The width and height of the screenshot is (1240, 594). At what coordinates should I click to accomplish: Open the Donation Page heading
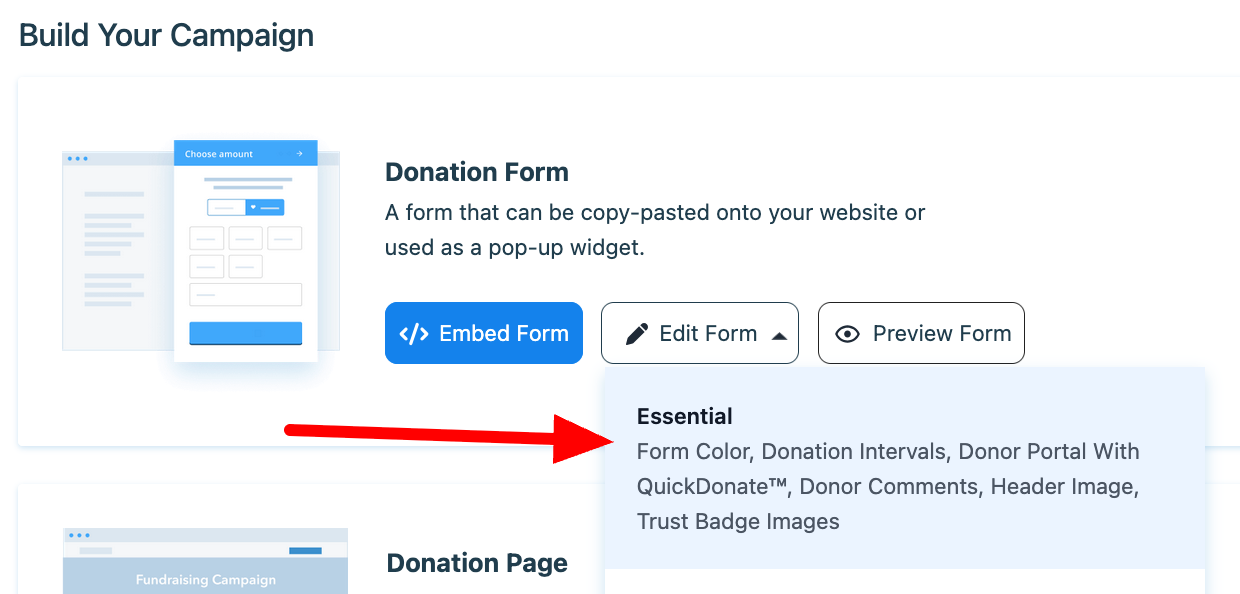(x=477, y=563)
